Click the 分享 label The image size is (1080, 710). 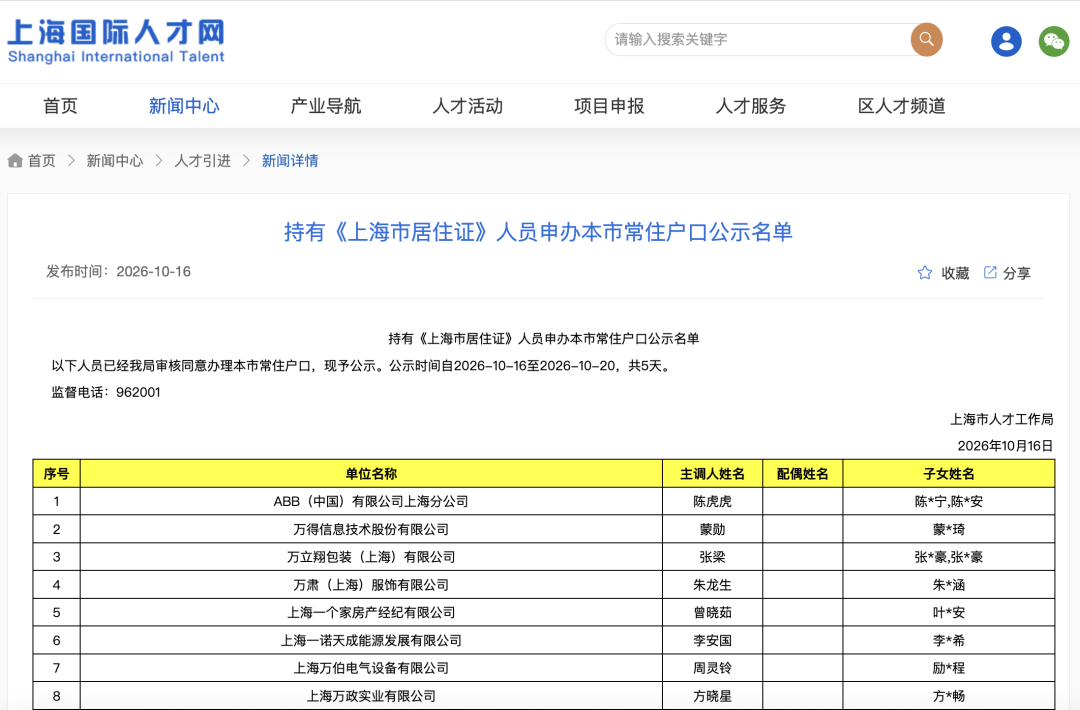(1017, 273)
